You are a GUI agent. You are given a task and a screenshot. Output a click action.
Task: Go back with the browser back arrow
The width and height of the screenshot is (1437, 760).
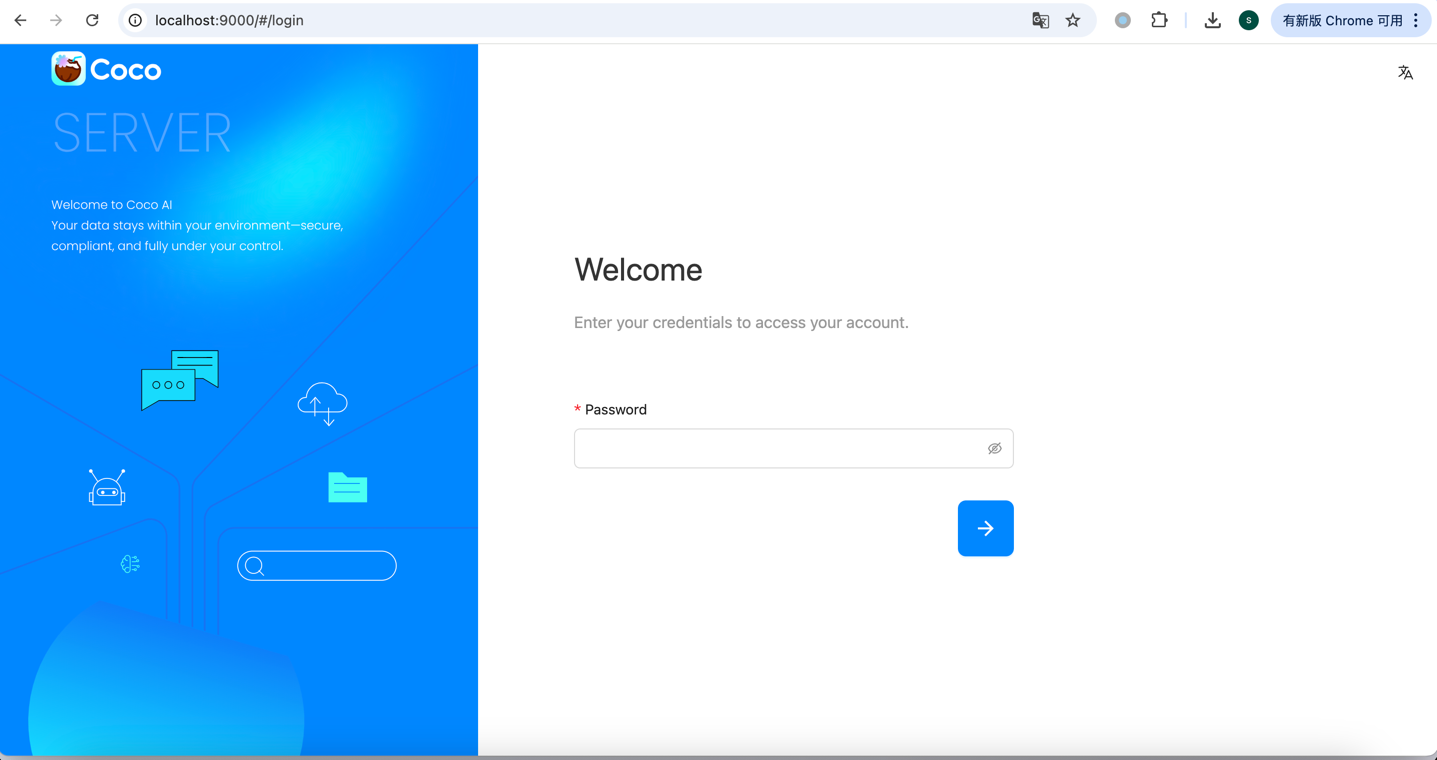pyautogui.click(x=20, y=20)
